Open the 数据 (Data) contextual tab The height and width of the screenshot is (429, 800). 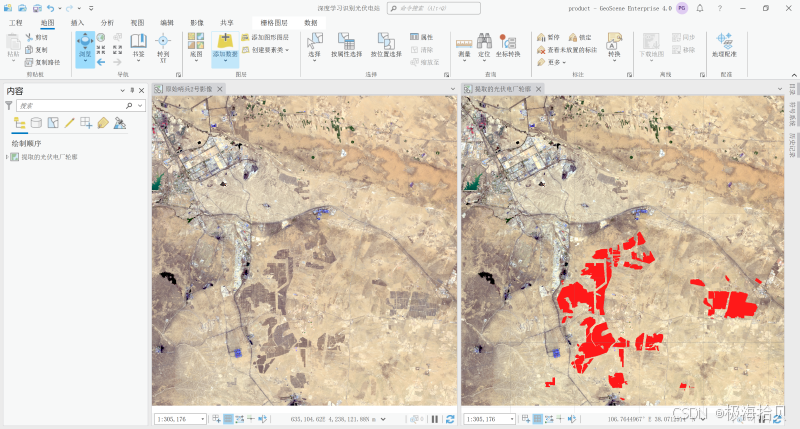311,23
